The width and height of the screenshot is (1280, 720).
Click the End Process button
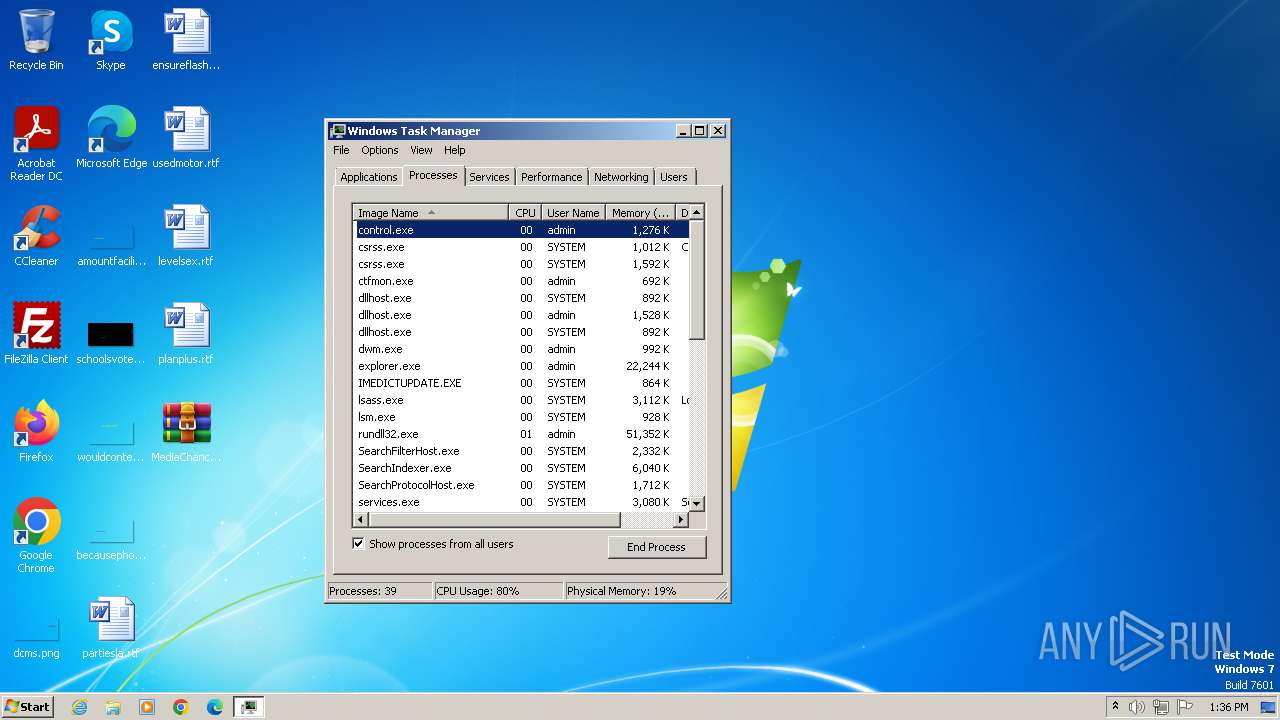(x=656, y=547)
